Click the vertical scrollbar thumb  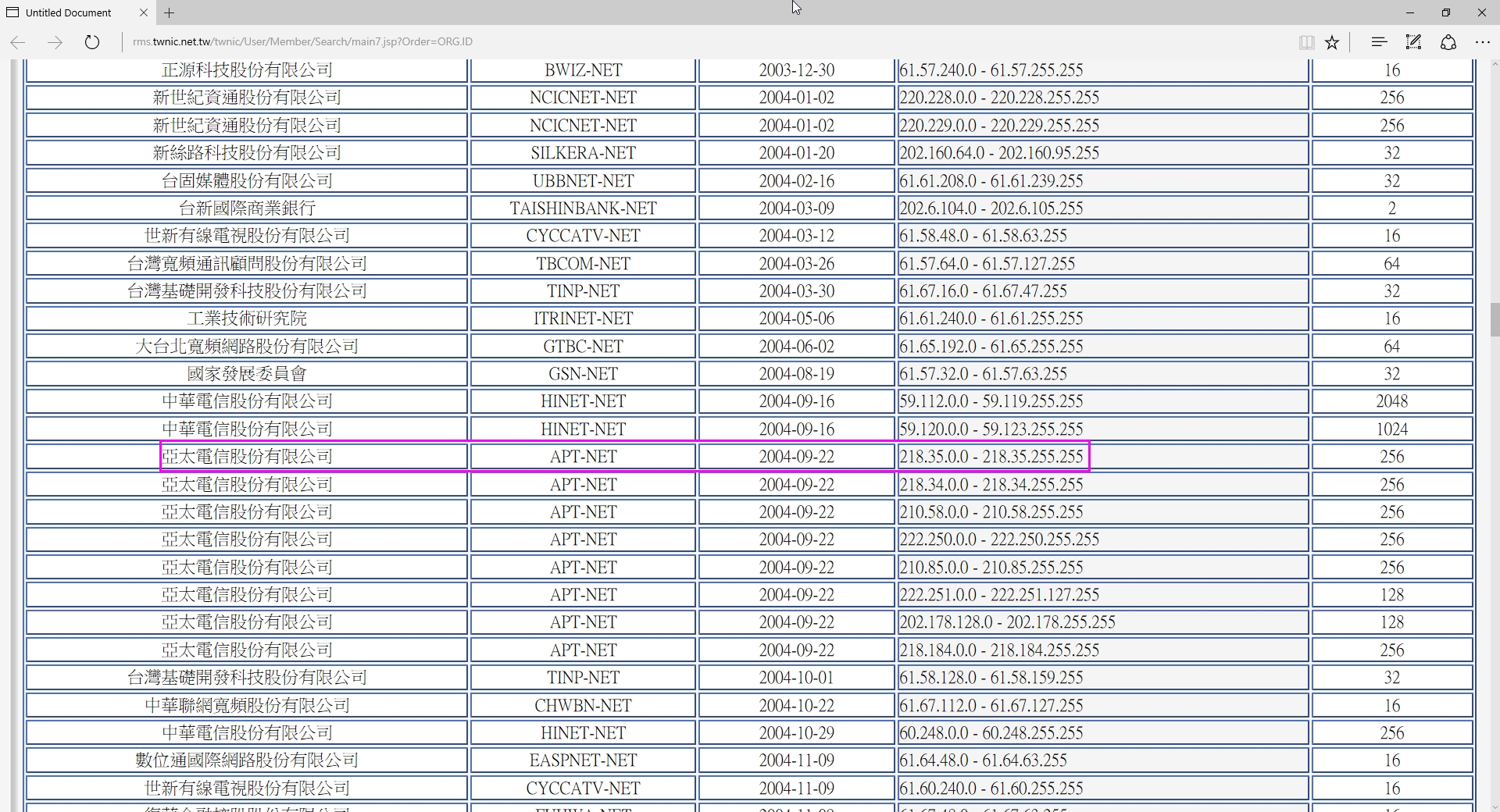click(1495, 320)
